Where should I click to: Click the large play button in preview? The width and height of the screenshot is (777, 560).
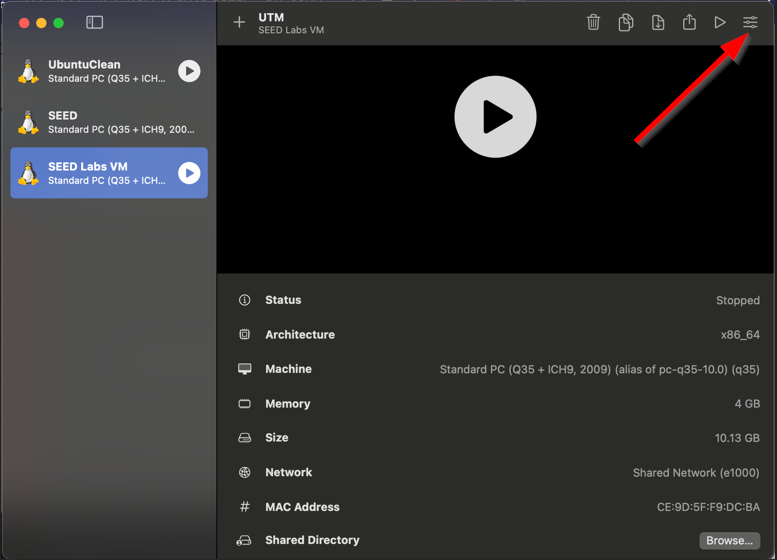[x=495, y=117]
